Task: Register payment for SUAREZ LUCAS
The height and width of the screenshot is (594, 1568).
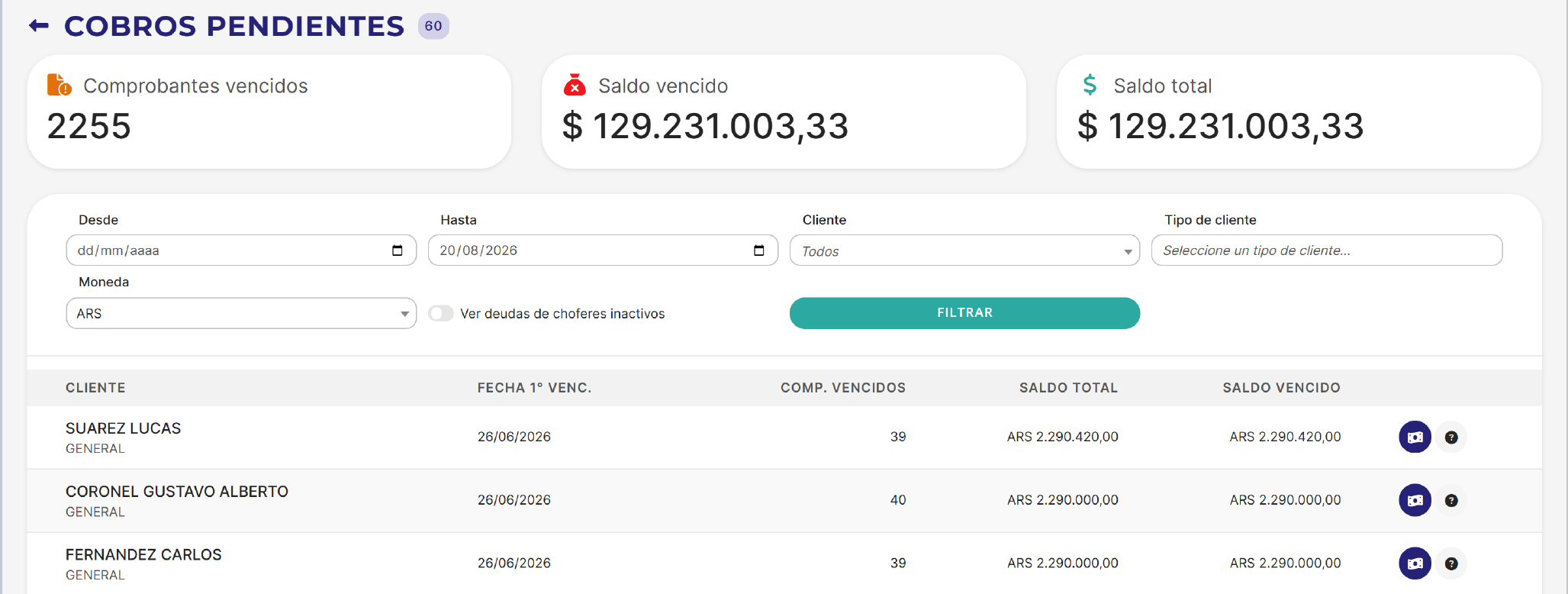Action: [1415, 437]
